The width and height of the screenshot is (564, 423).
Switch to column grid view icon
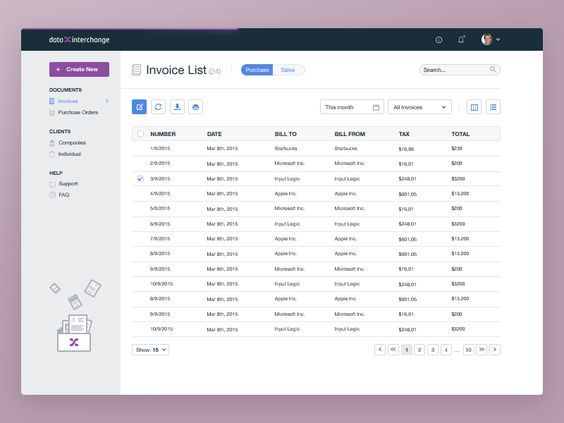(474, 107)
